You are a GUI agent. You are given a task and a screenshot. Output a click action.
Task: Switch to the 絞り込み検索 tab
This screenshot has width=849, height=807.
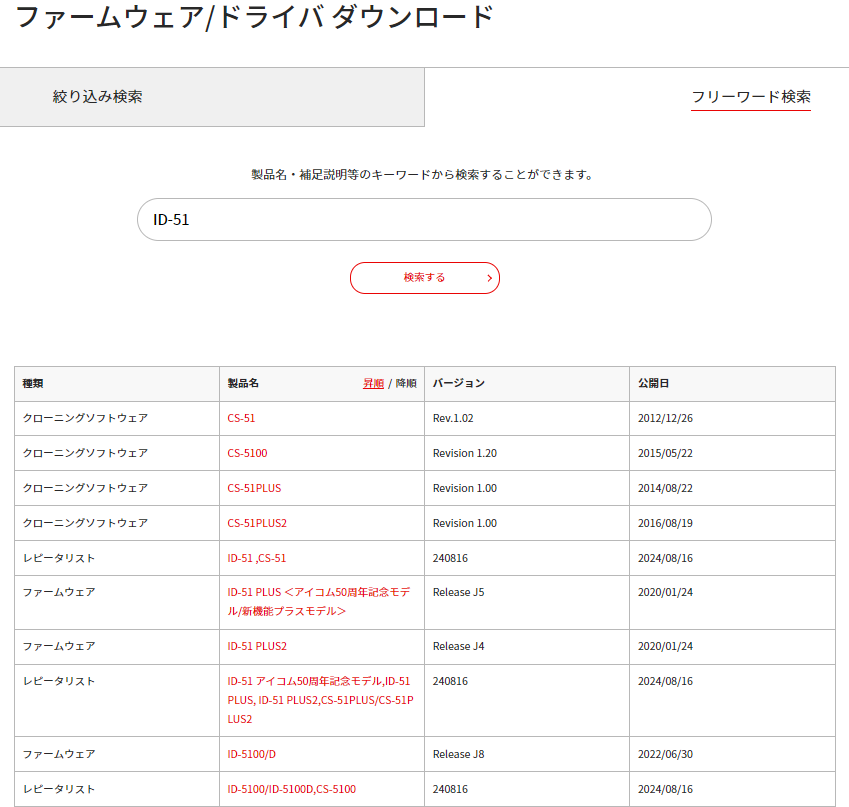click(x=212, y=97)
